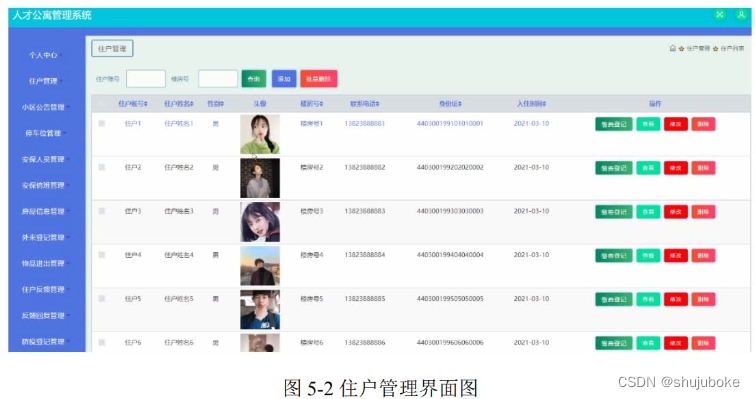
Task: Open 反馈回复管理 in sidebar
Action: 45,315
